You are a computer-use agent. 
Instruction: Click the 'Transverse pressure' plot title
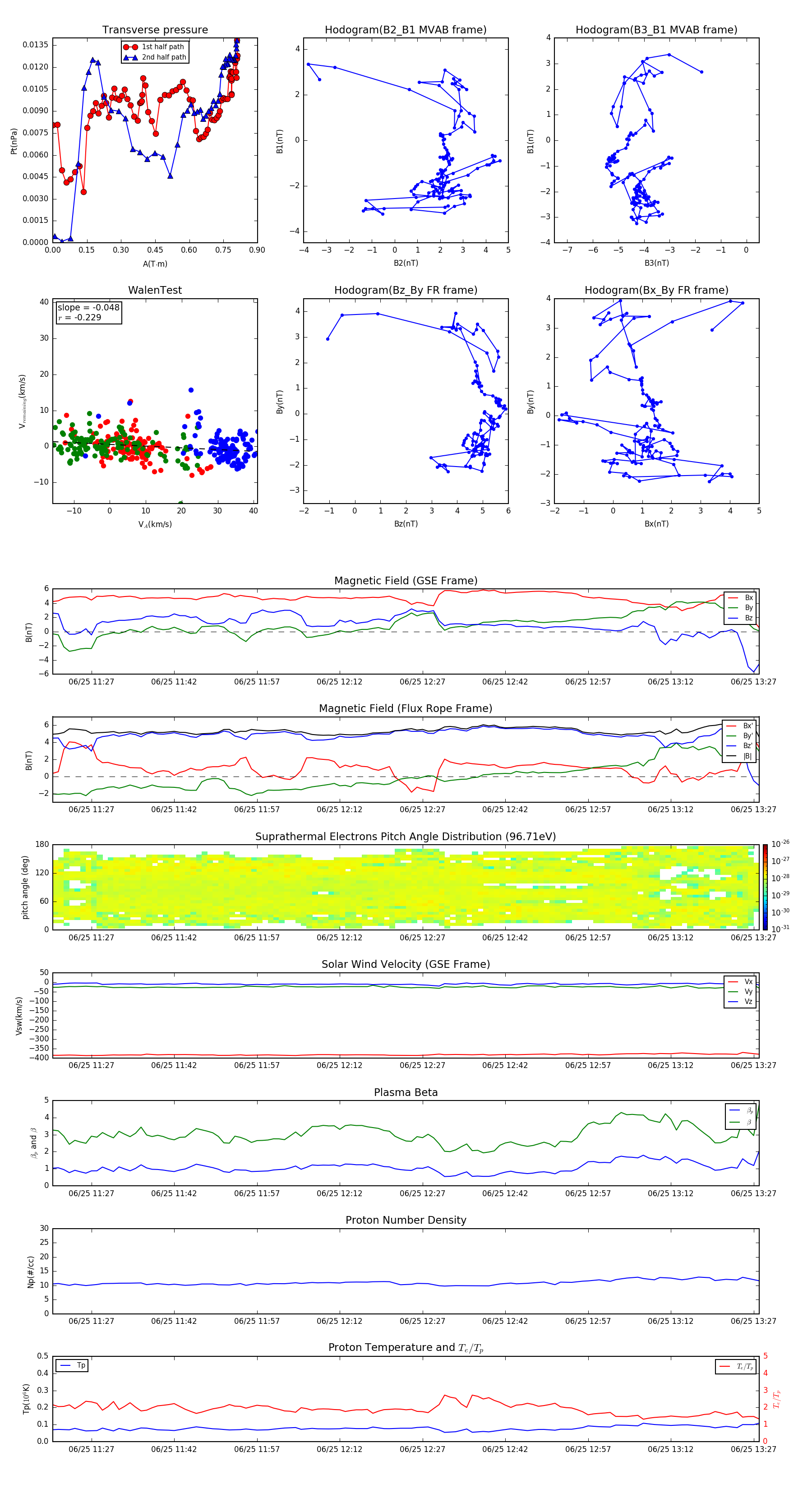click(155, 29)
